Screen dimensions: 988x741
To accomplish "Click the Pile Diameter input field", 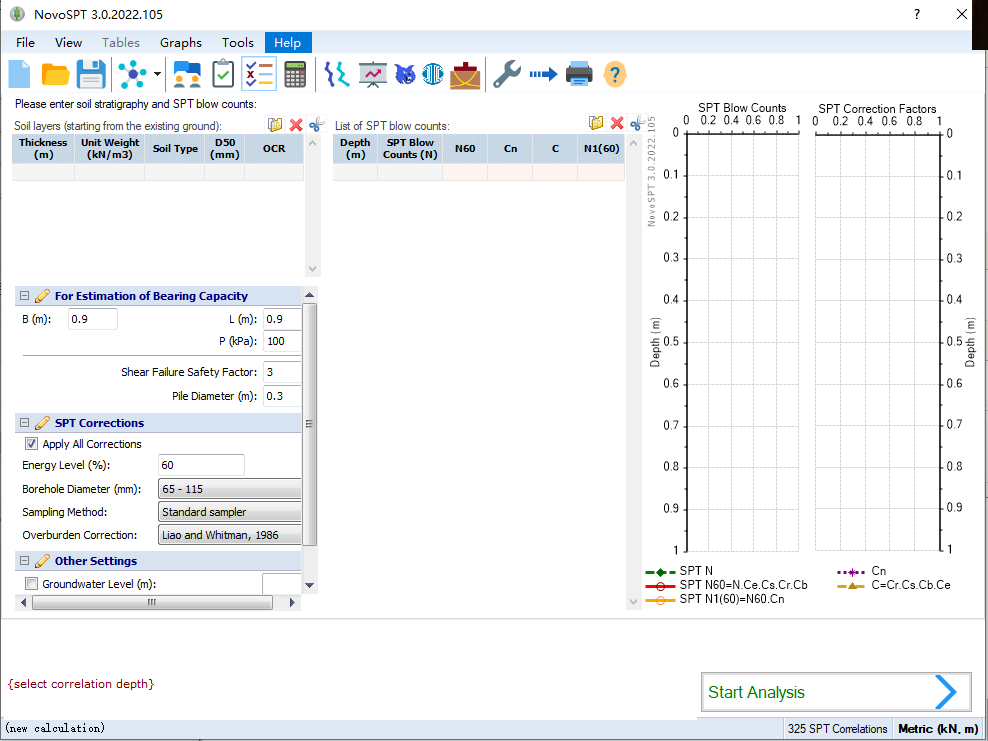I will (x=282, y=396).
